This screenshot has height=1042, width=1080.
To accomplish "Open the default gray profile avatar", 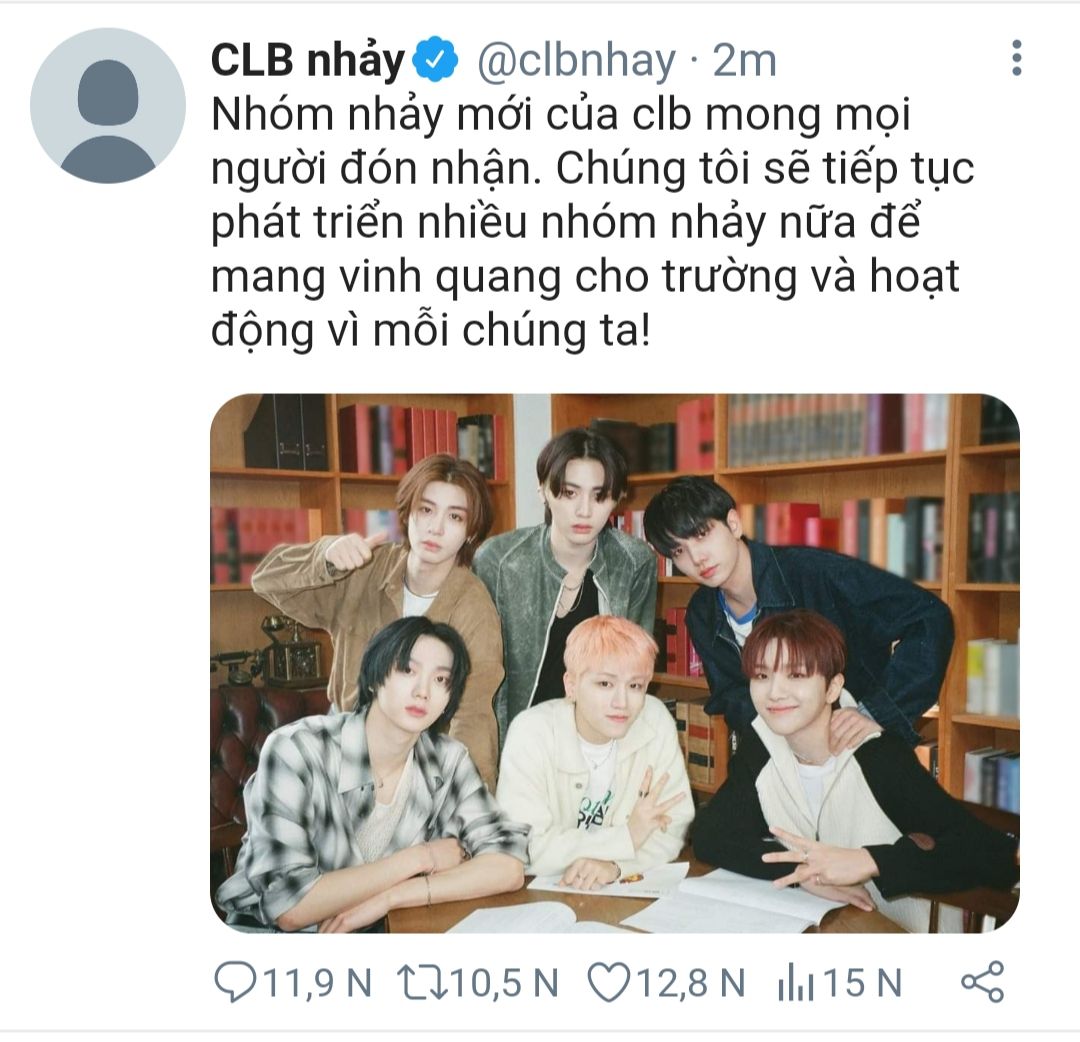I will click(x=108, y=105).
